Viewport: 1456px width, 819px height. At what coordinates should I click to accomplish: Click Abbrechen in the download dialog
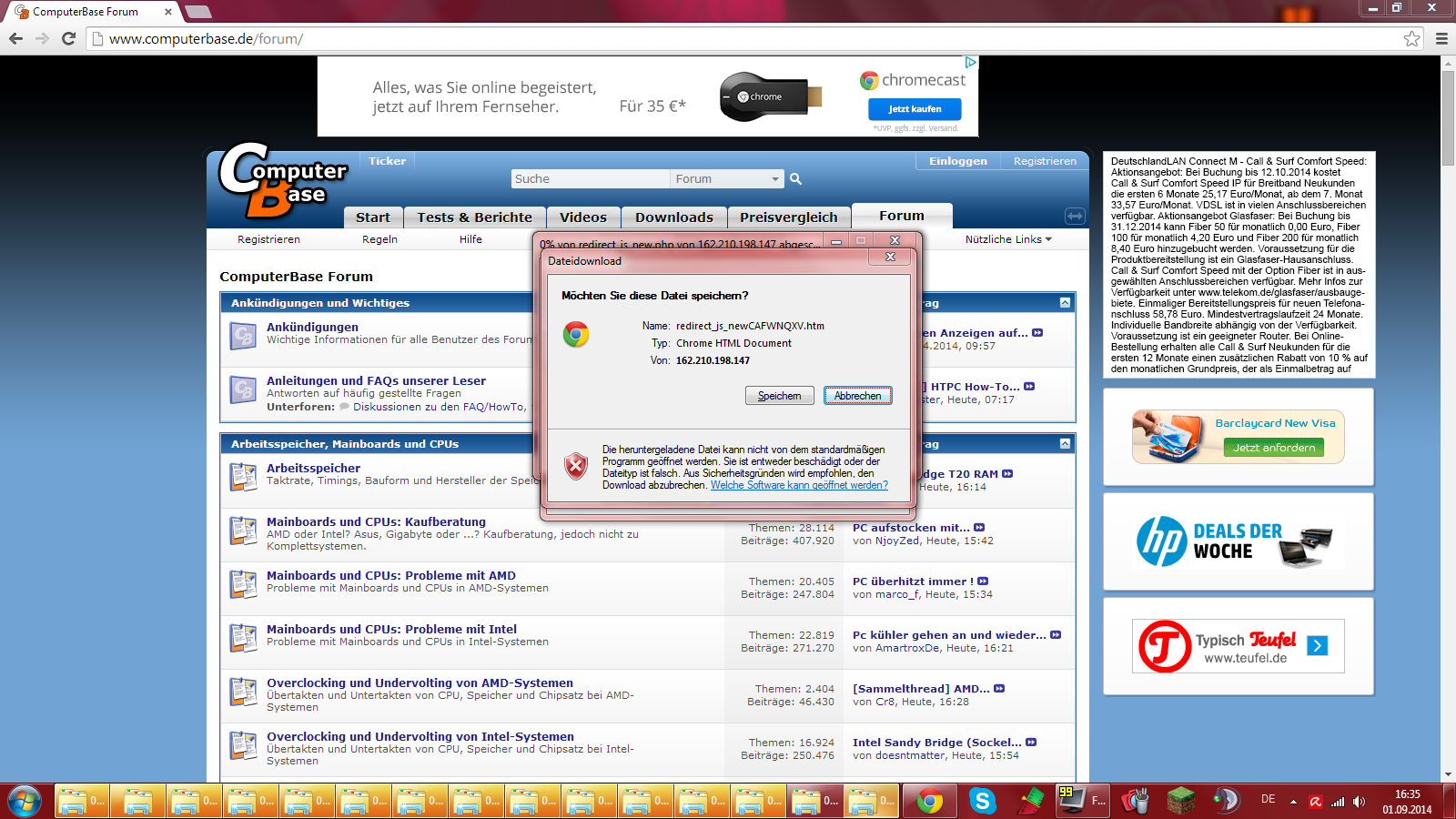point(858,396)
